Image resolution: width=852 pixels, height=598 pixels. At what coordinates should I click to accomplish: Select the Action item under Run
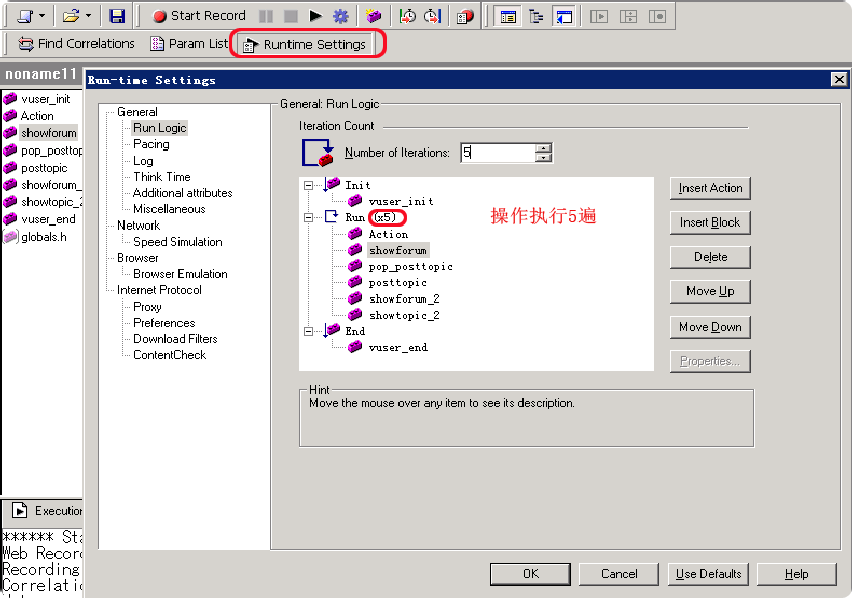click(x=388, y=234)
